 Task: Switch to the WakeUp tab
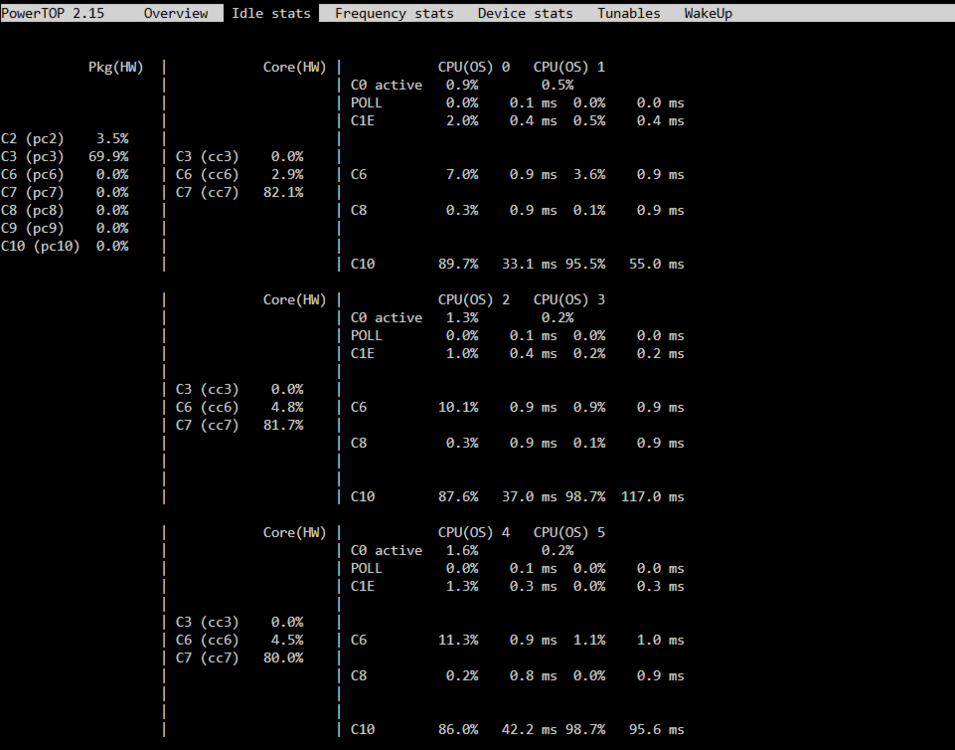pyautogui.click(x=708, y=13)
